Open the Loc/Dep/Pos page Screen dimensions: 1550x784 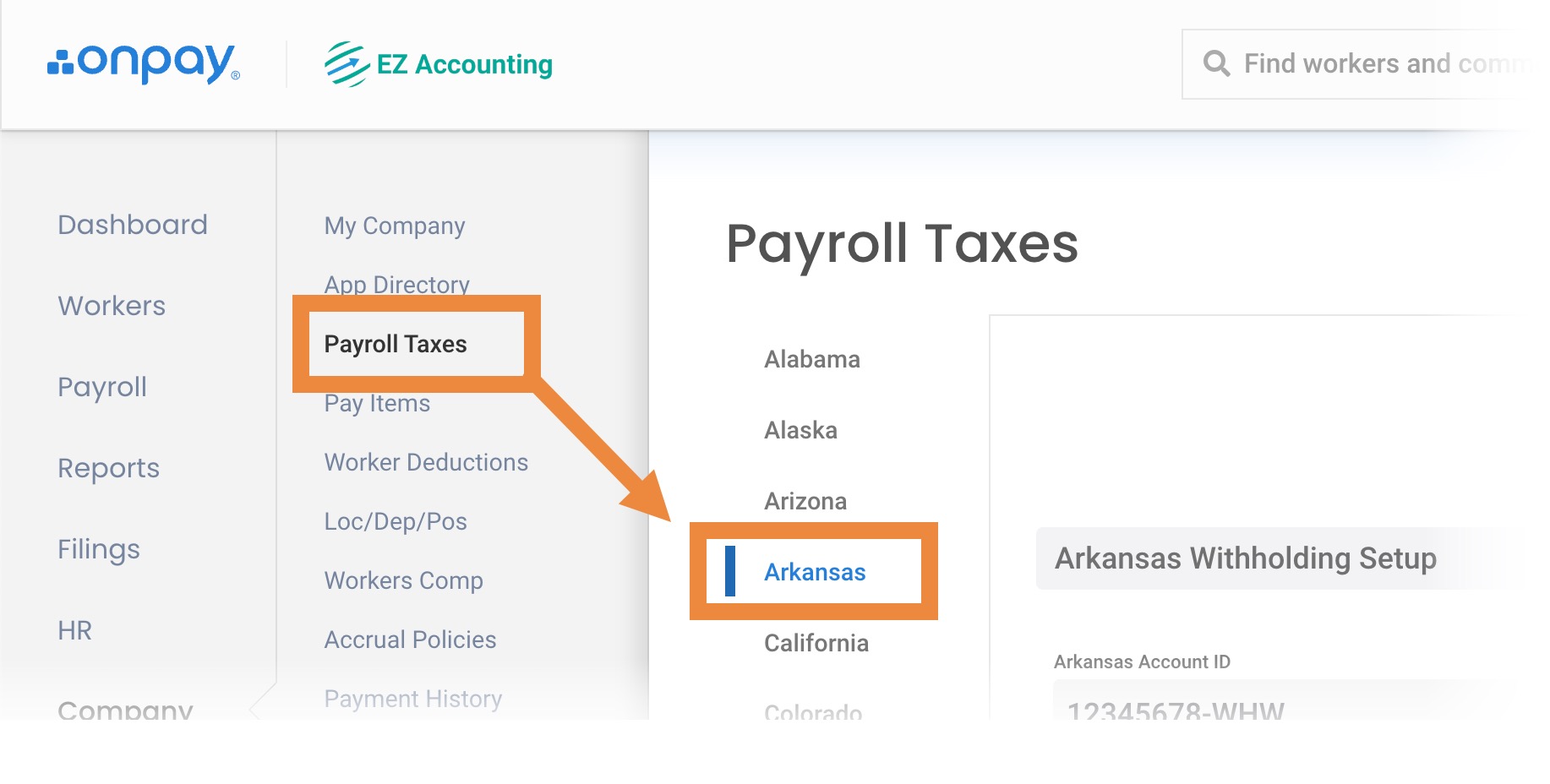point(396,521)
